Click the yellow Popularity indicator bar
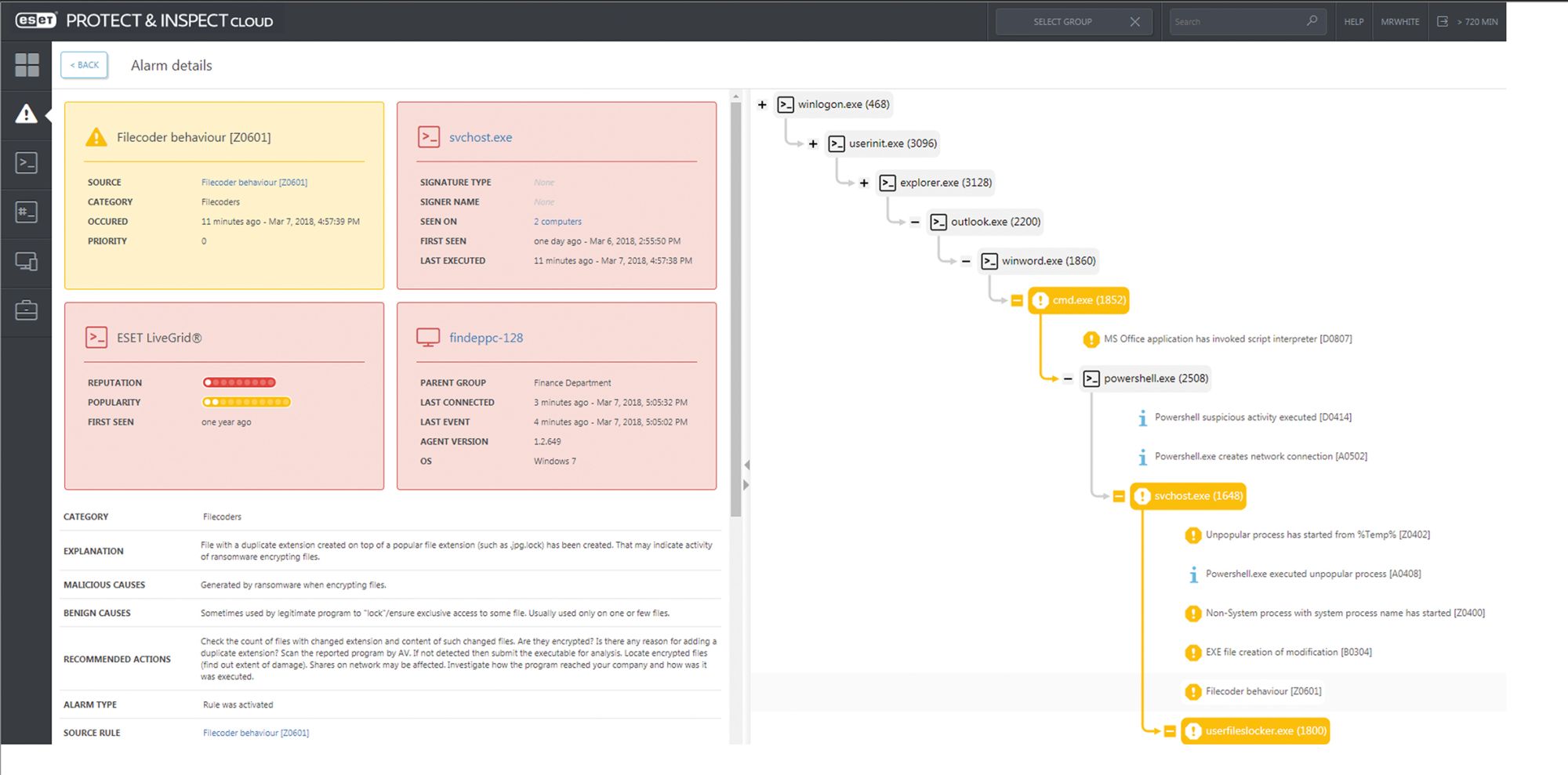Screen dimensions: 1568x775 pos(246,402)
